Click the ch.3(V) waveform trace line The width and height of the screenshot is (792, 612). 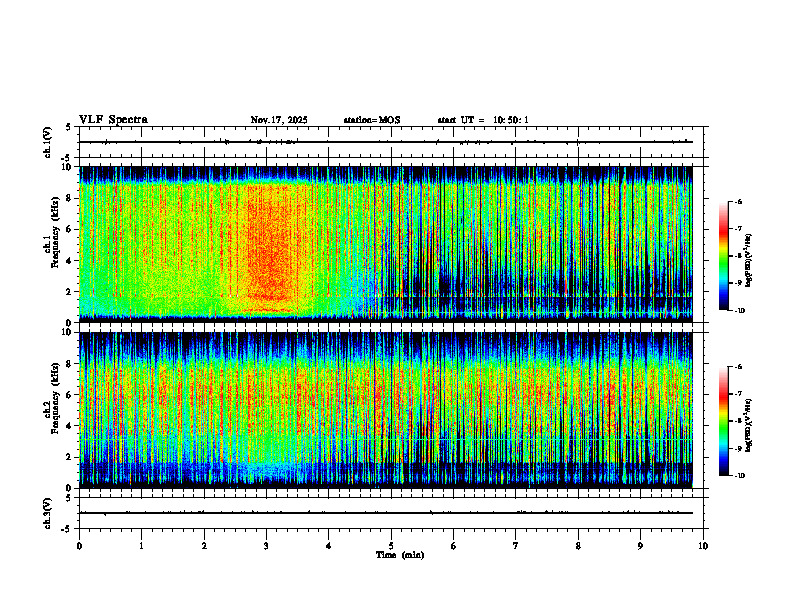click(386, 513)
